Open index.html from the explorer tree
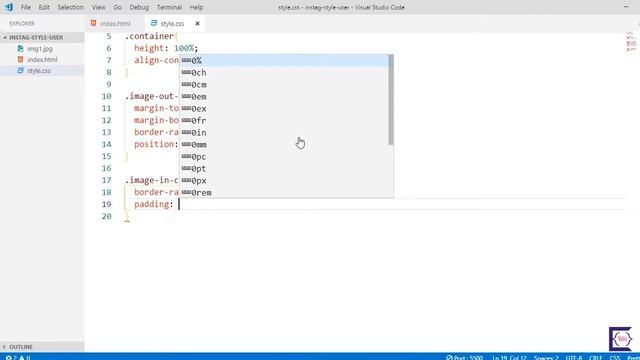The height and width of the screenshot is (360, 640). tap(42, 60)
